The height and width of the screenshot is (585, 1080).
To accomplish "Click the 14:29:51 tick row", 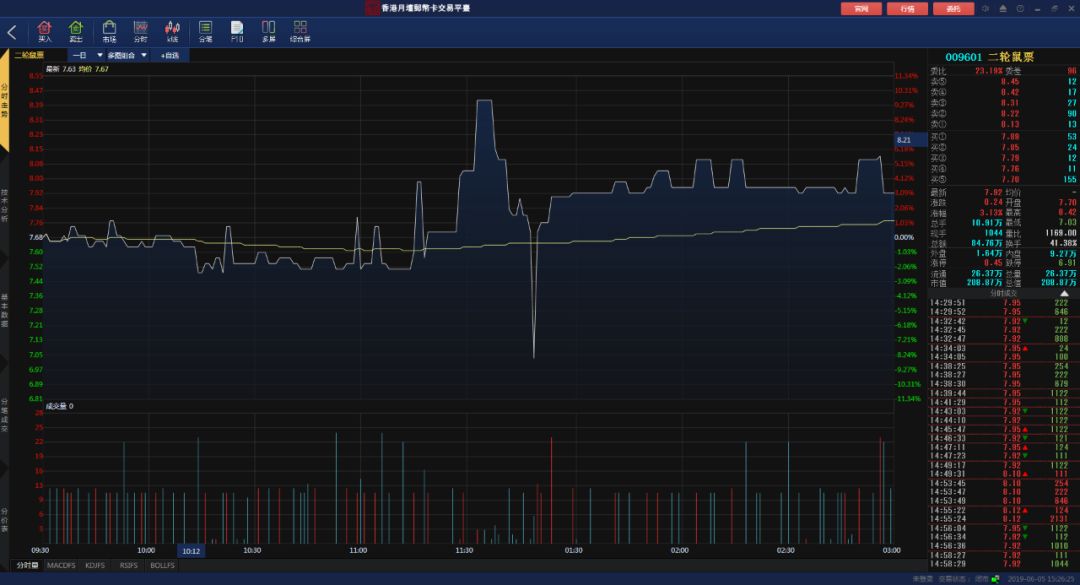I will [x=1003, y=302].
